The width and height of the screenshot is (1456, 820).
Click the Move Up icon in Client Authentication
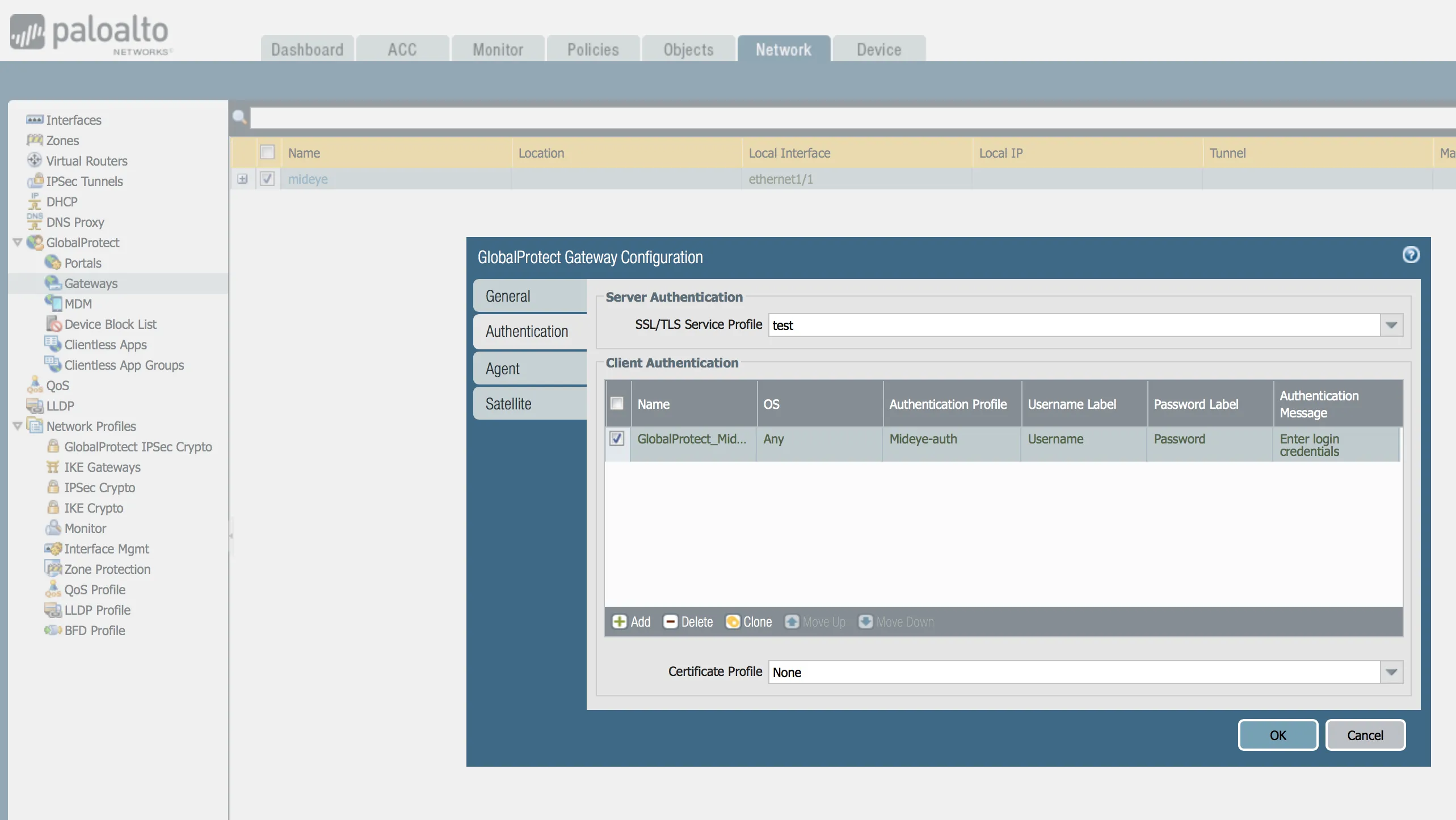(x=793, y=622)
